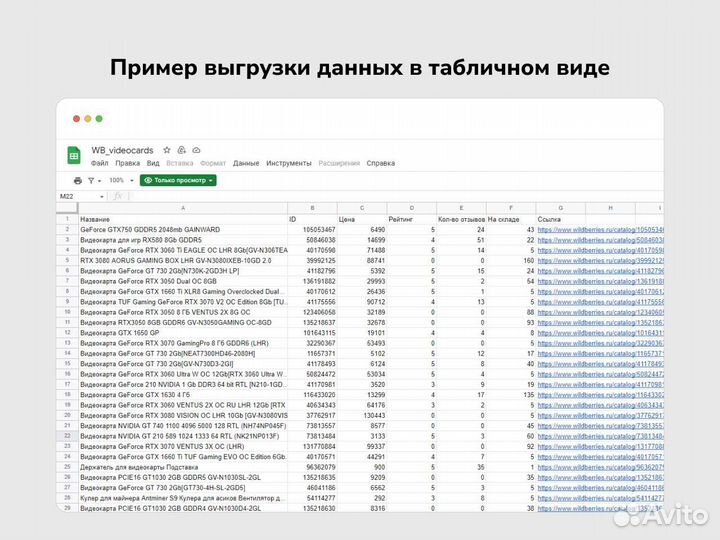Open wildberries link for Держатель для видеокарты row
Screen dimensions: 720x540
601,467
